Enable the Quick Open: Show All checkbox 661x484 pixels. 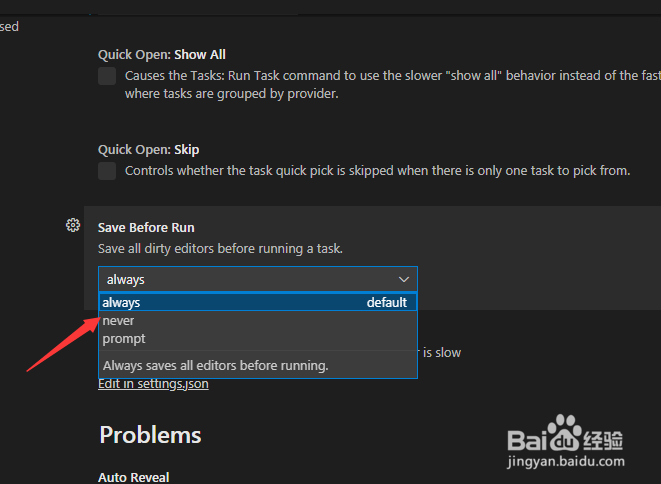(107, 77)
